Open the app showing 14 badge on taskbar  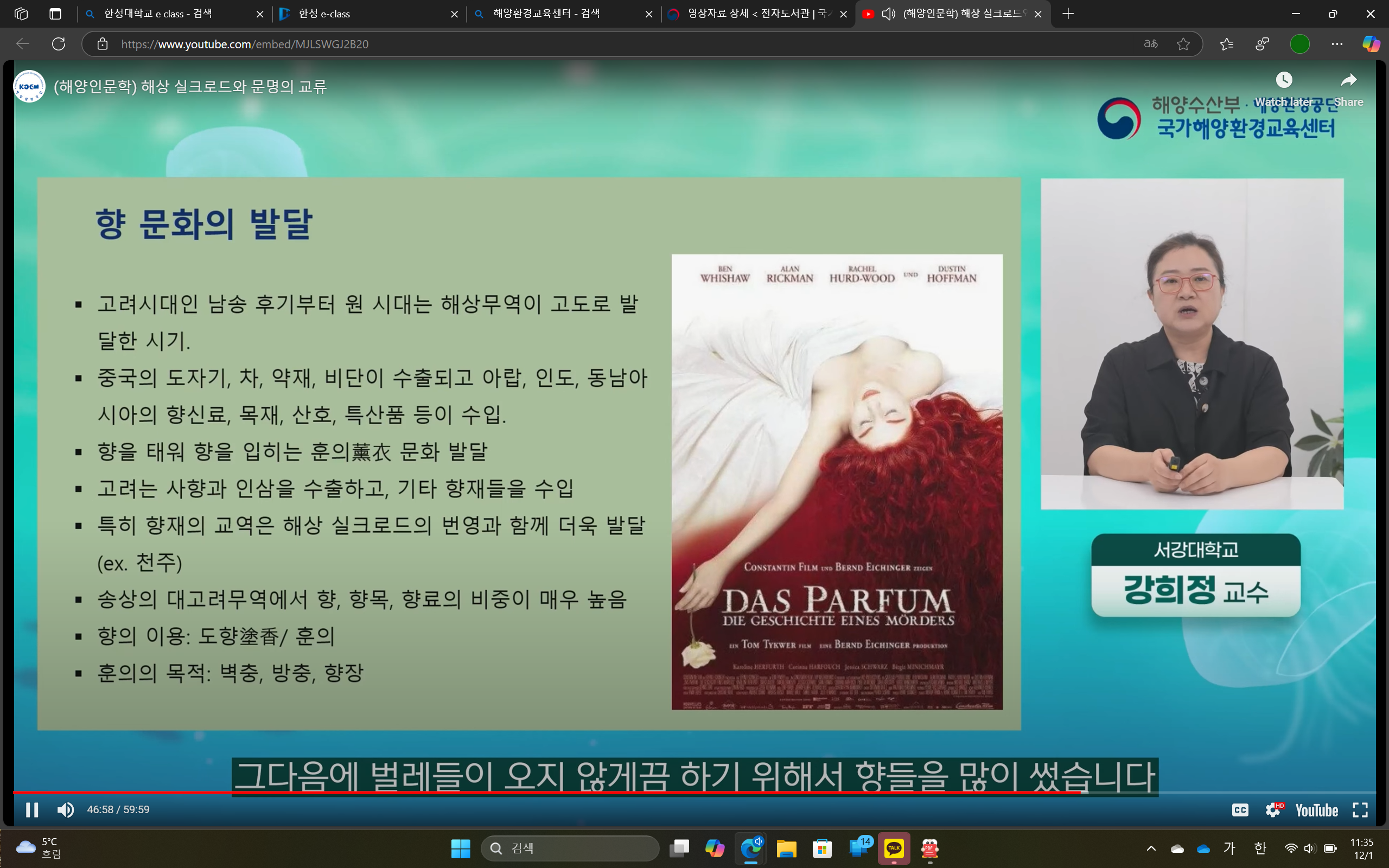(x=859, y=848)
